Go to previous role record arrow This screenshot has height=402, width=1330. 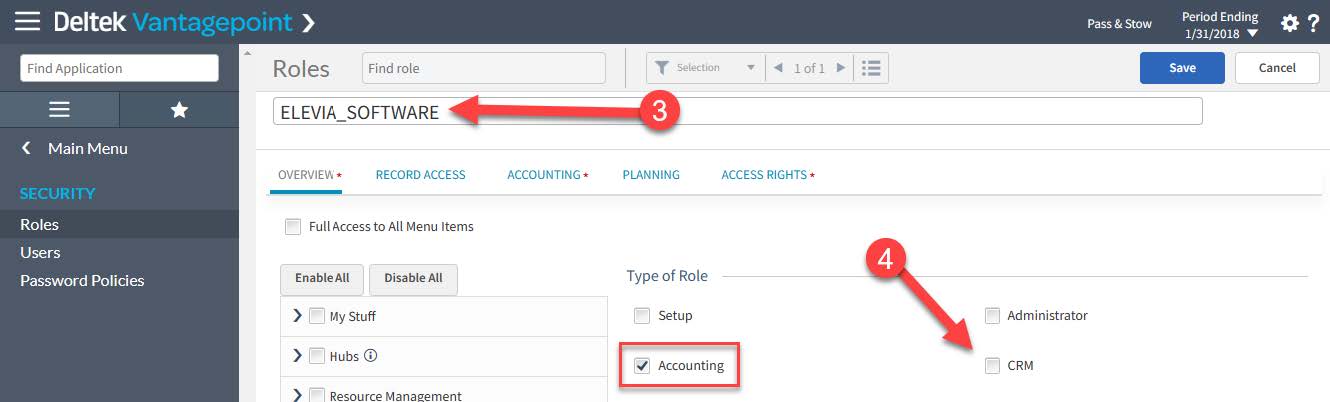click(x=778, y=68)
